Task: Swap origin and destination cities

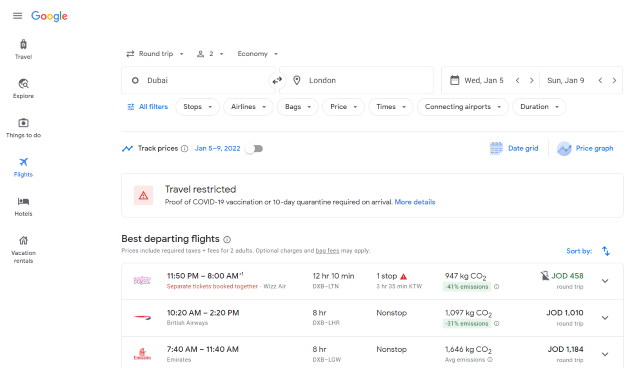Action: pyautogui.click(x=277, y=80)
